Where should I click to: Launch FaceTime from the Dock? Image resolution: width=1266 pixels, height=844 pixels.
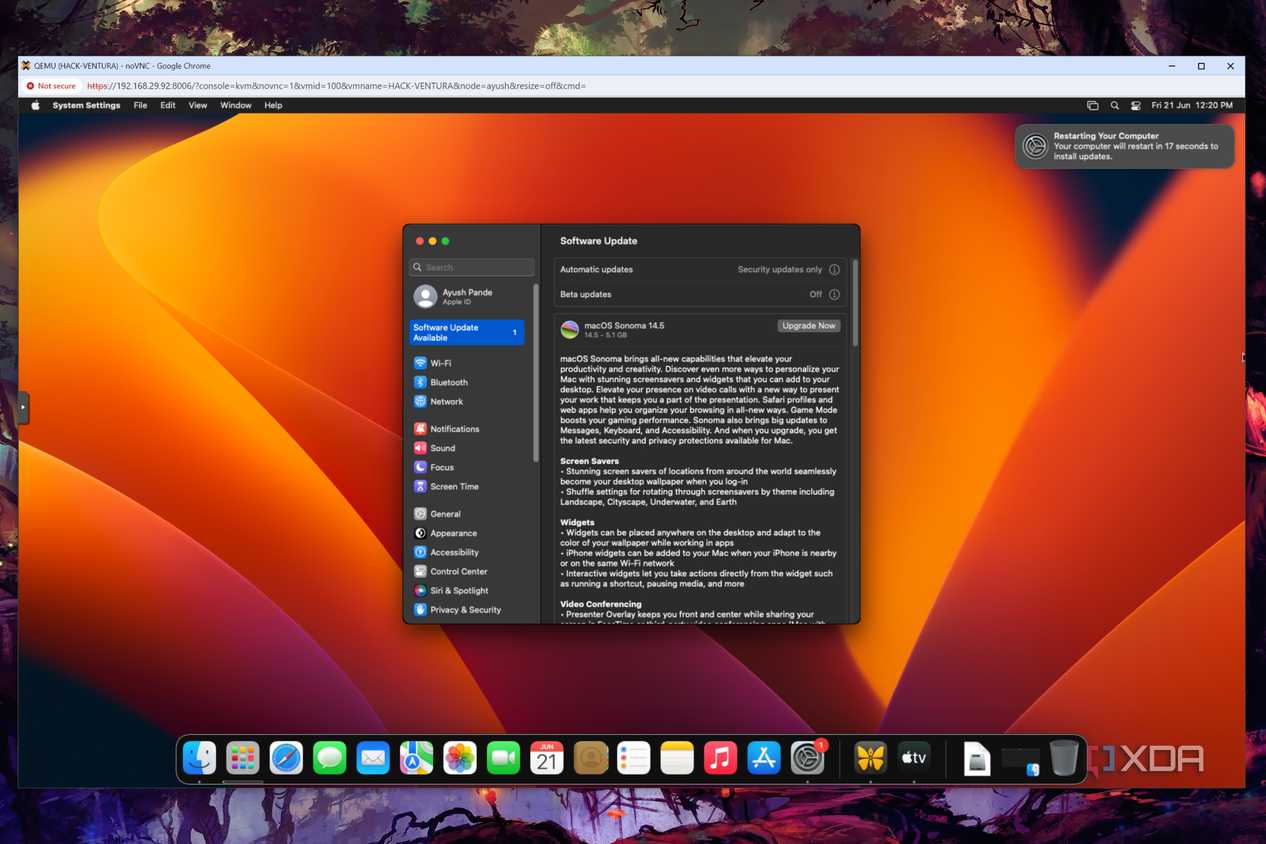(x=503, y=758)
